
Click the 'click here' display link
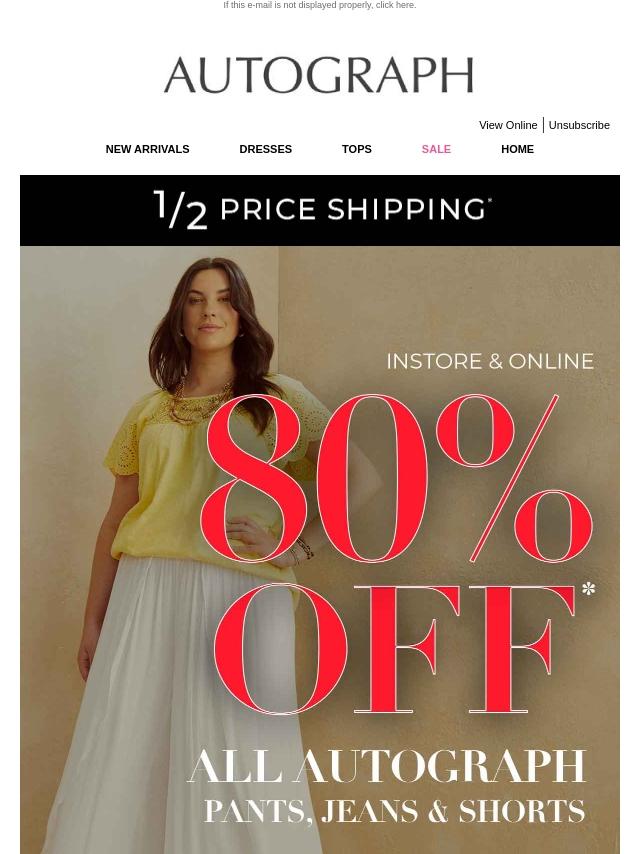[395, 5]
